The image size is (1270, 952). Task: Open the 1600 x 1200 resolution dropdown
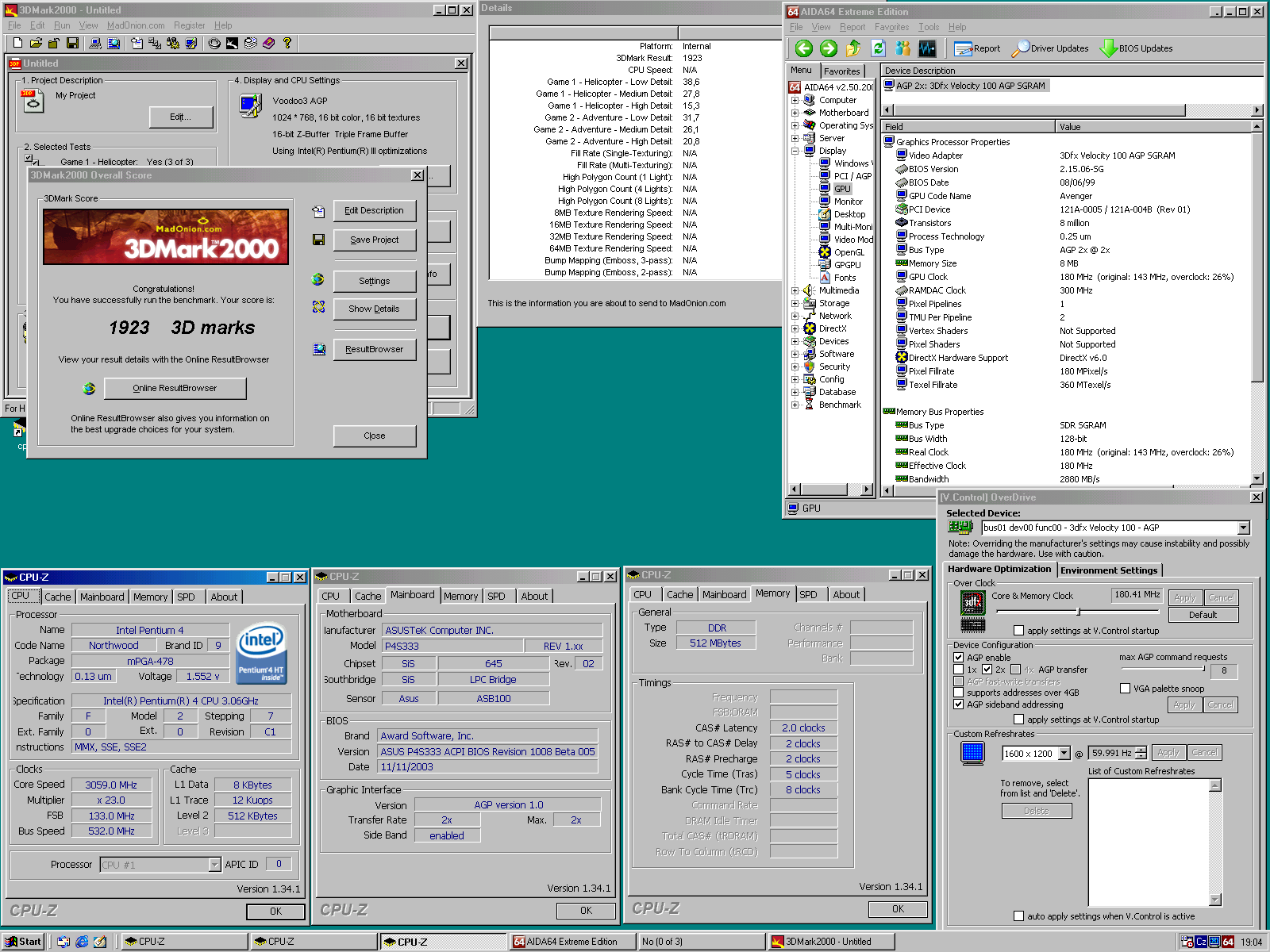[1064, 754]
